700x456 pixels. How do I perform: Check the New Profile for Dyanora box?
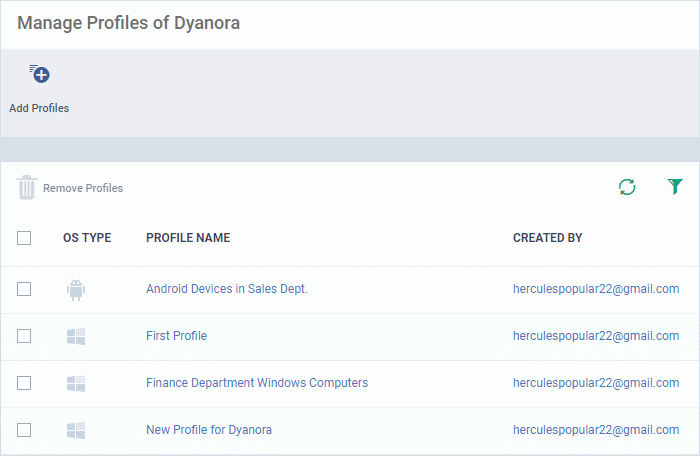point(24,430)
